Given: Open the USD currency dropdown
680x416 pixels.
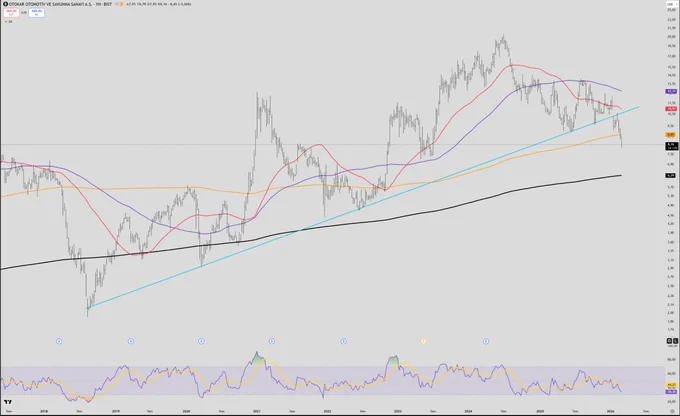Looking at the screenshot, I should [670, 4].
